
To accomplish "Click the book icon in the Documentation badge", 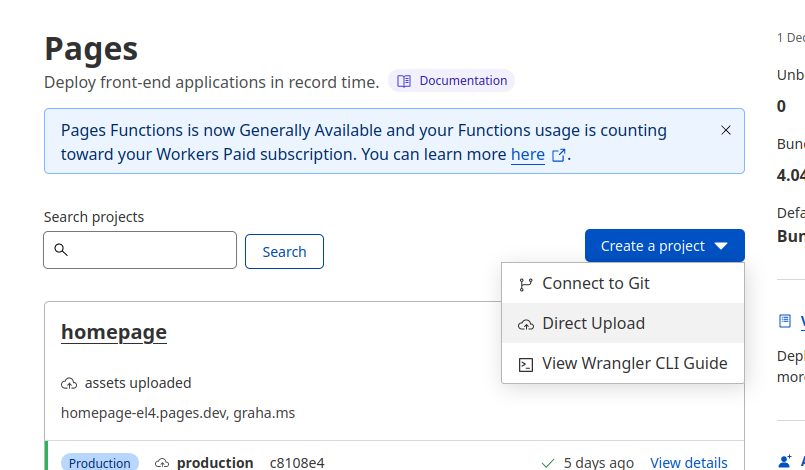I will pyautogui.click(x=404, y=81).
